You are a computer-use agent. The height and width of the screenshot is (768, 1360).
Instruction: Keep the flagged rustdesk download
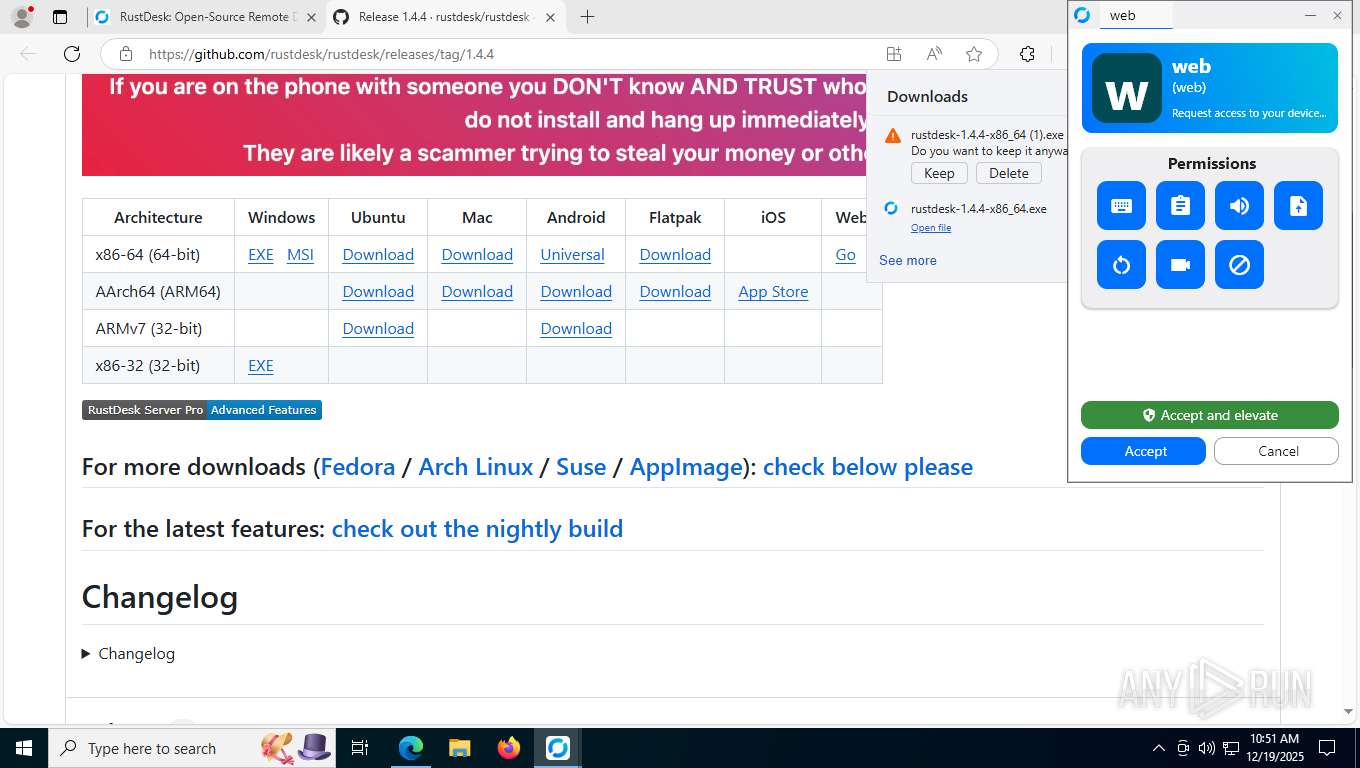click(x=939, y=173)
